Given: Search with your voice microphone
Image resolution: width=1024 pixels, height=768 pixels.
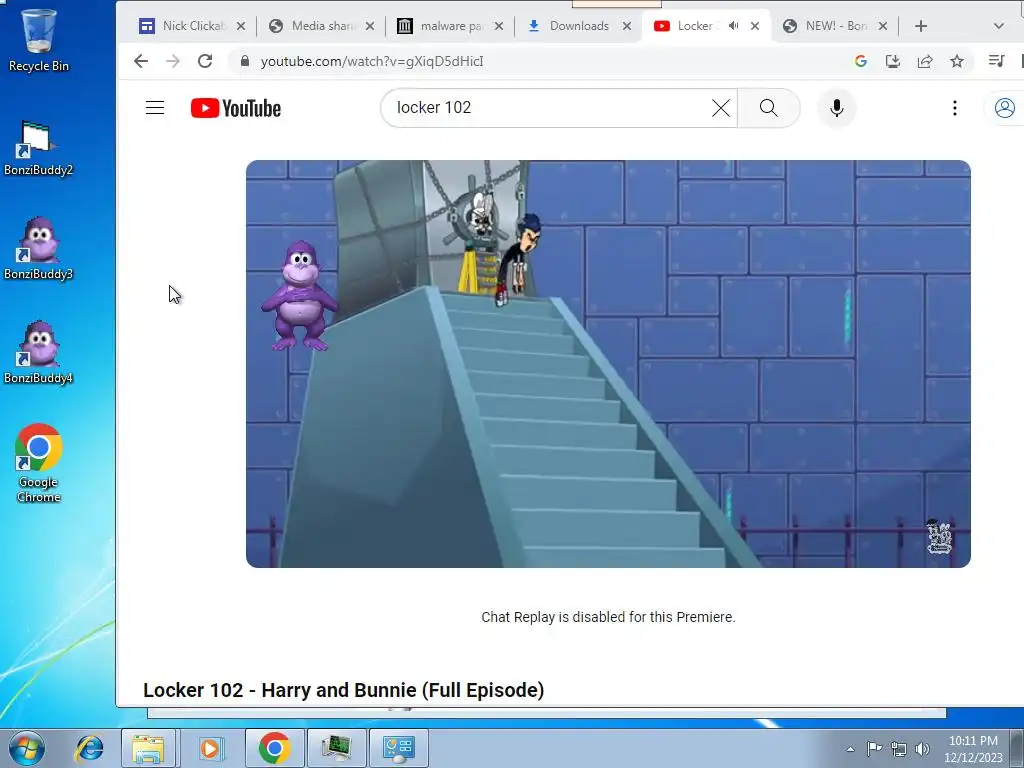Looking at the screenshot, I should tap(837, 108).
